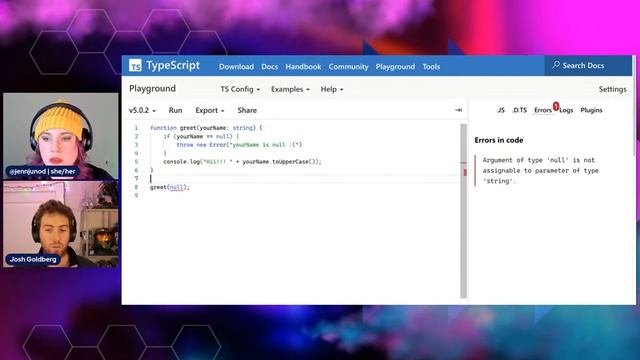
Task: Click the 'throw new Error' line
Action: tap(239, 145)
